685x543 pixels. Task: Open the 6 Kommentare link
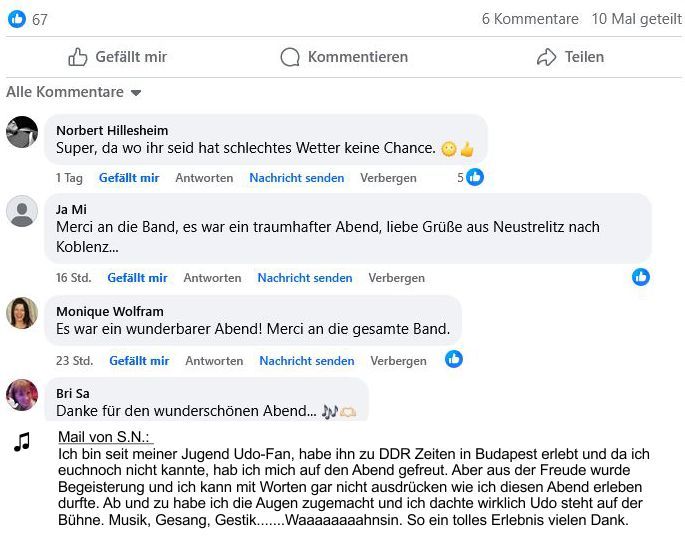tap(530, 19)
